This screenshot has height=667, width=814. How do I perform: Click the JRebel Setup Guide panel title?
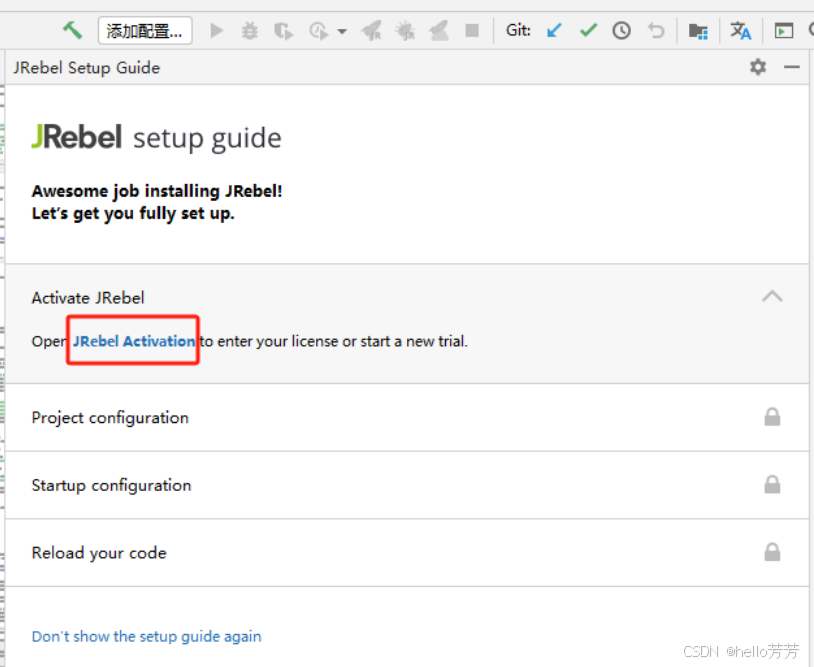pyautogui.click(x=87, y=67)
